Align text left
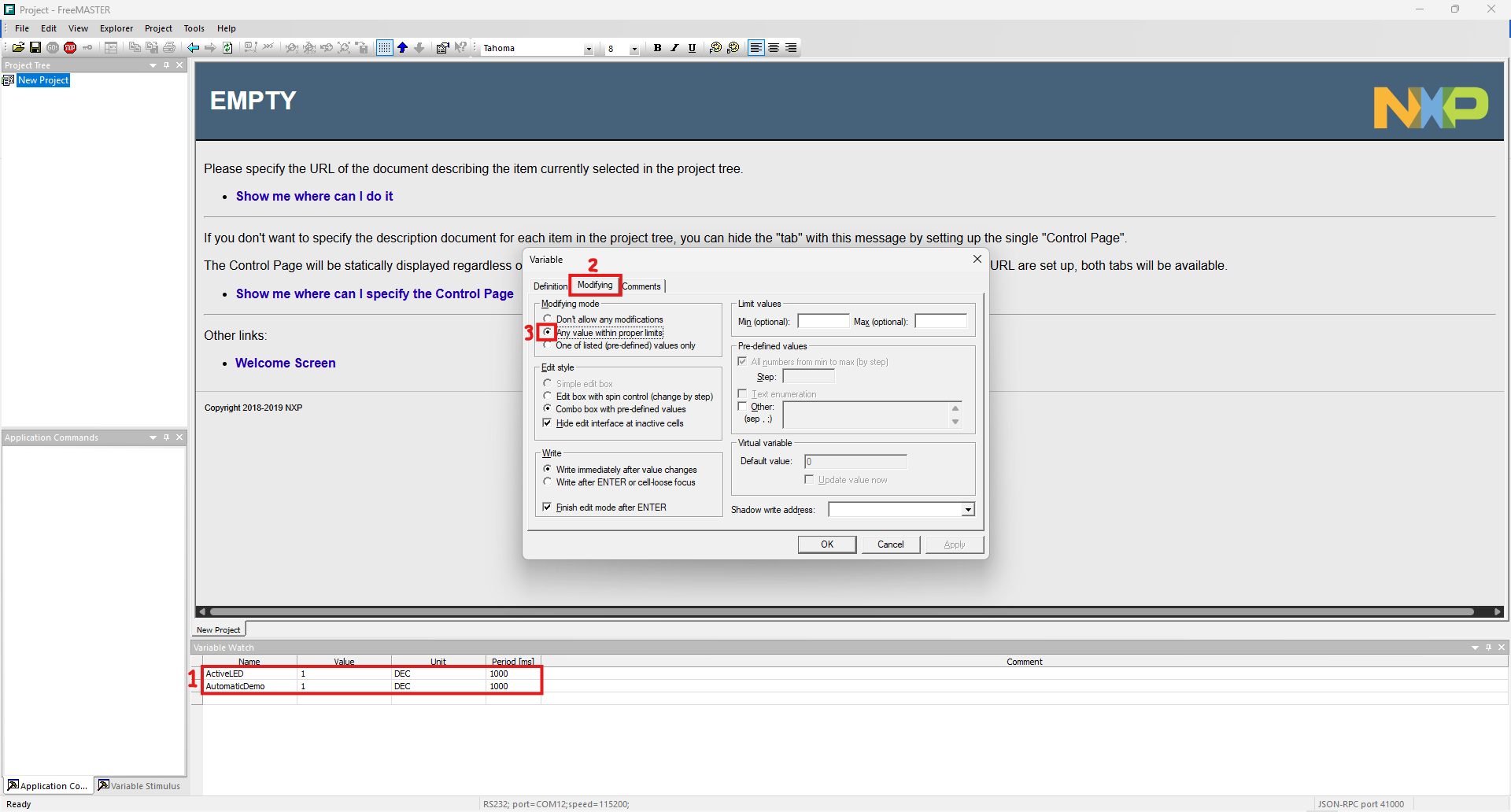 [x=756, y=48]
